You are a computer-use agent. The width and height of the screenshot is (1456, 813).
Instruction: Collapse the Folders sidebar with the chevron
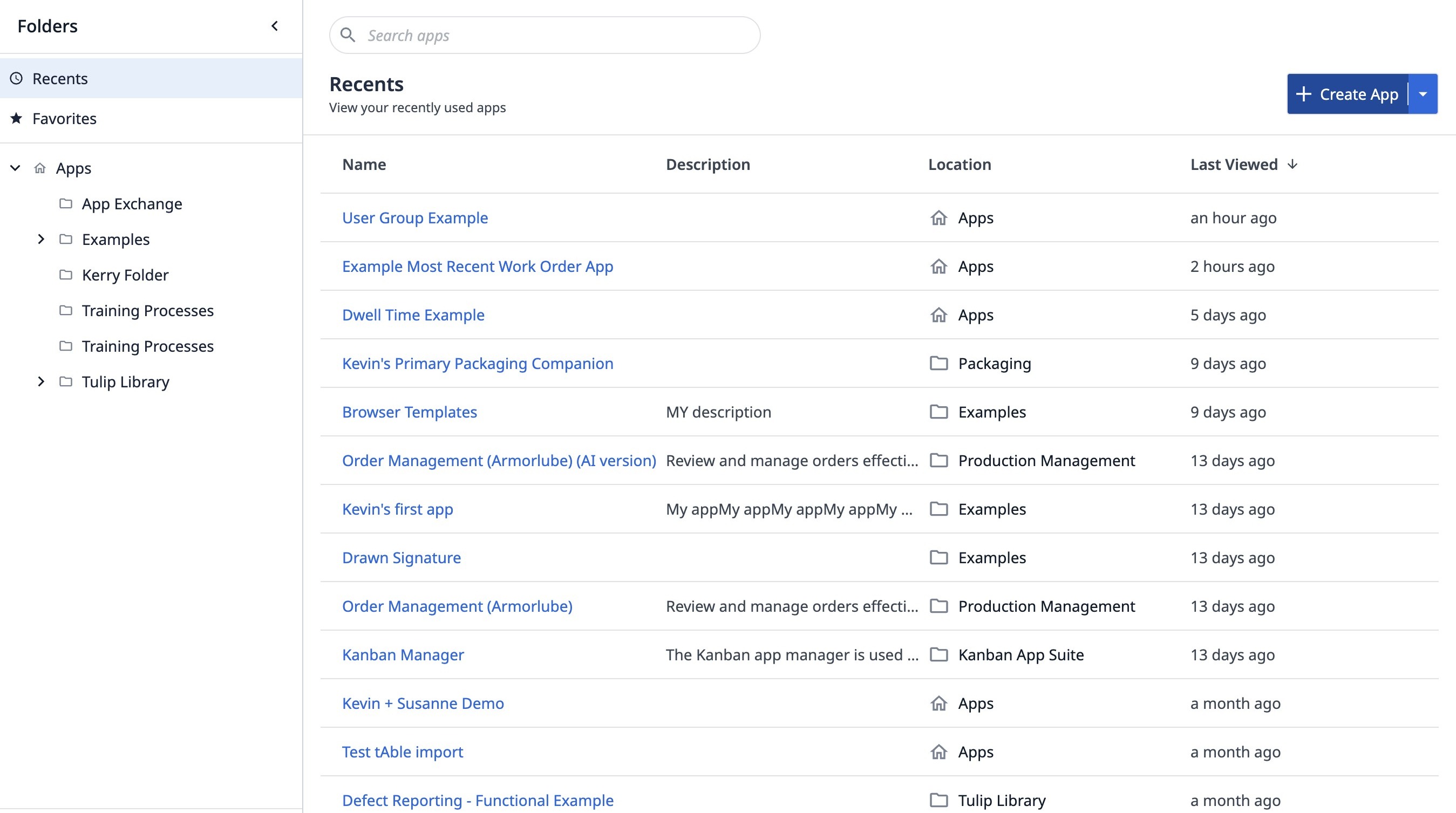(275, 26)
